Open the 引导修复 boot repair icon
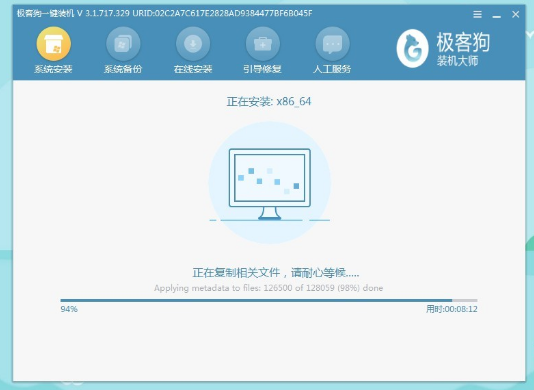This screenshot has height=390, width=534. click(x=263, y=44)
